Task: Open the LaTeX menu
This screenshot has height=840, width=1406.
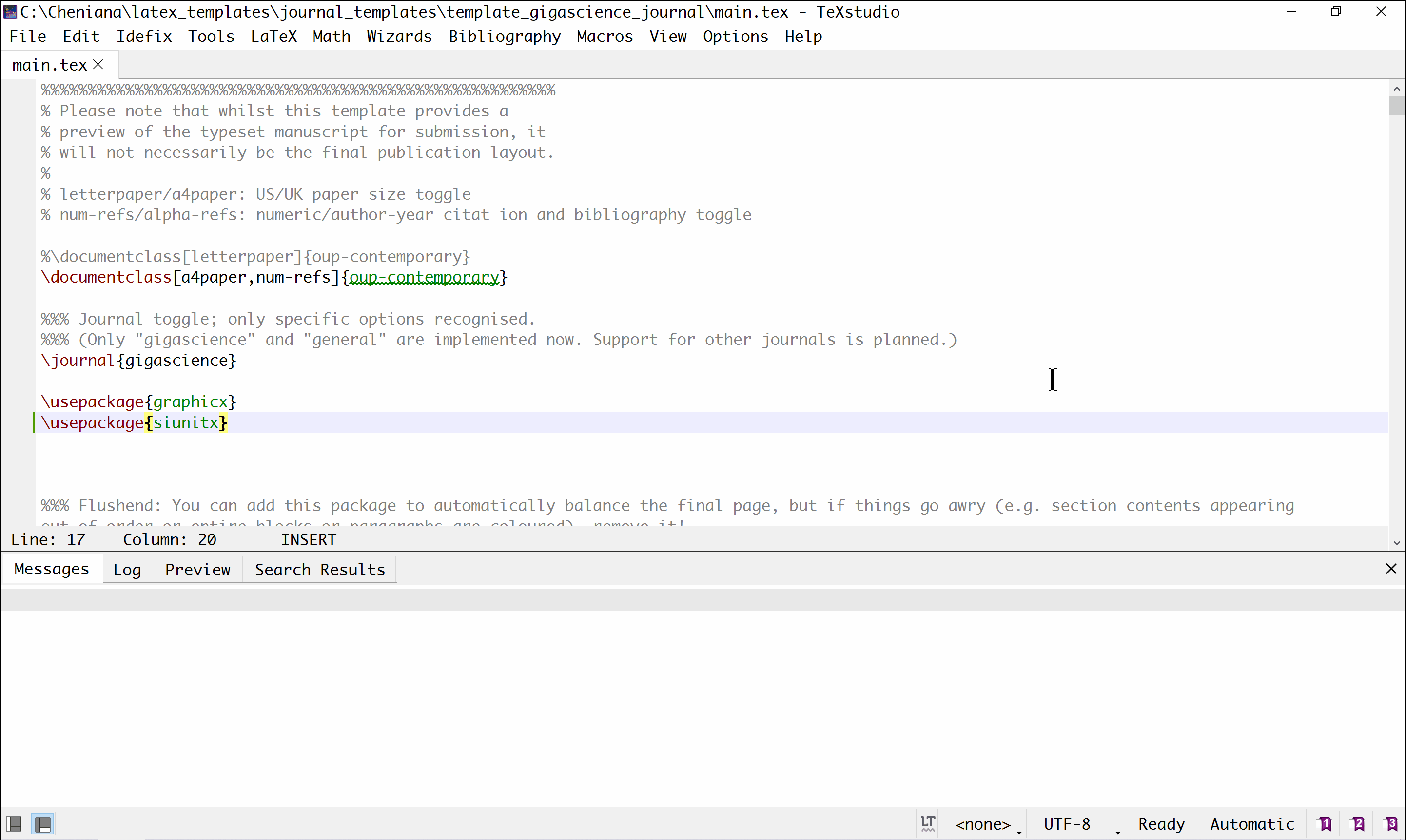Action: click(x=275, y=35)
